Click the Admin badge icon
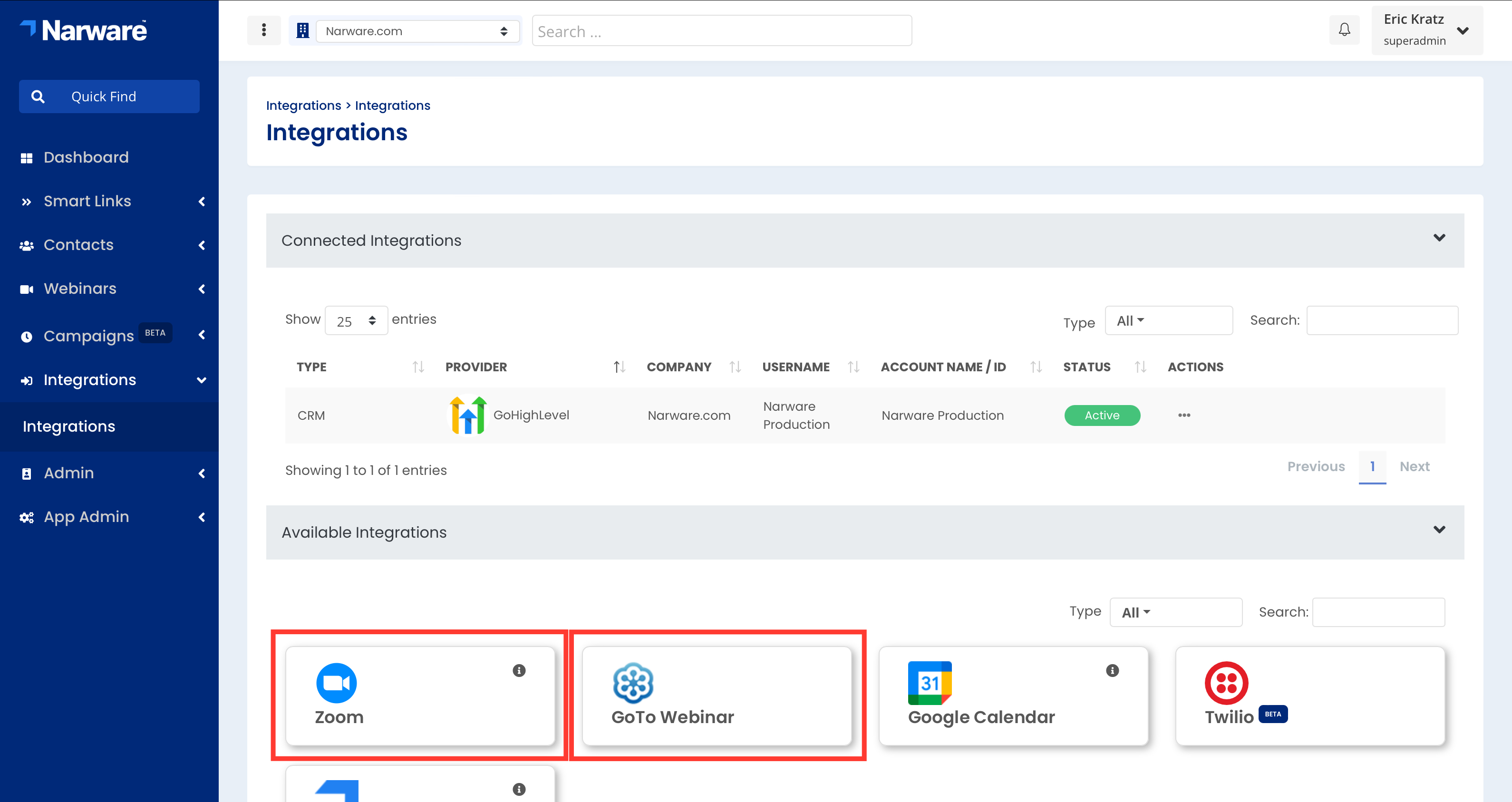 point(27,473)
